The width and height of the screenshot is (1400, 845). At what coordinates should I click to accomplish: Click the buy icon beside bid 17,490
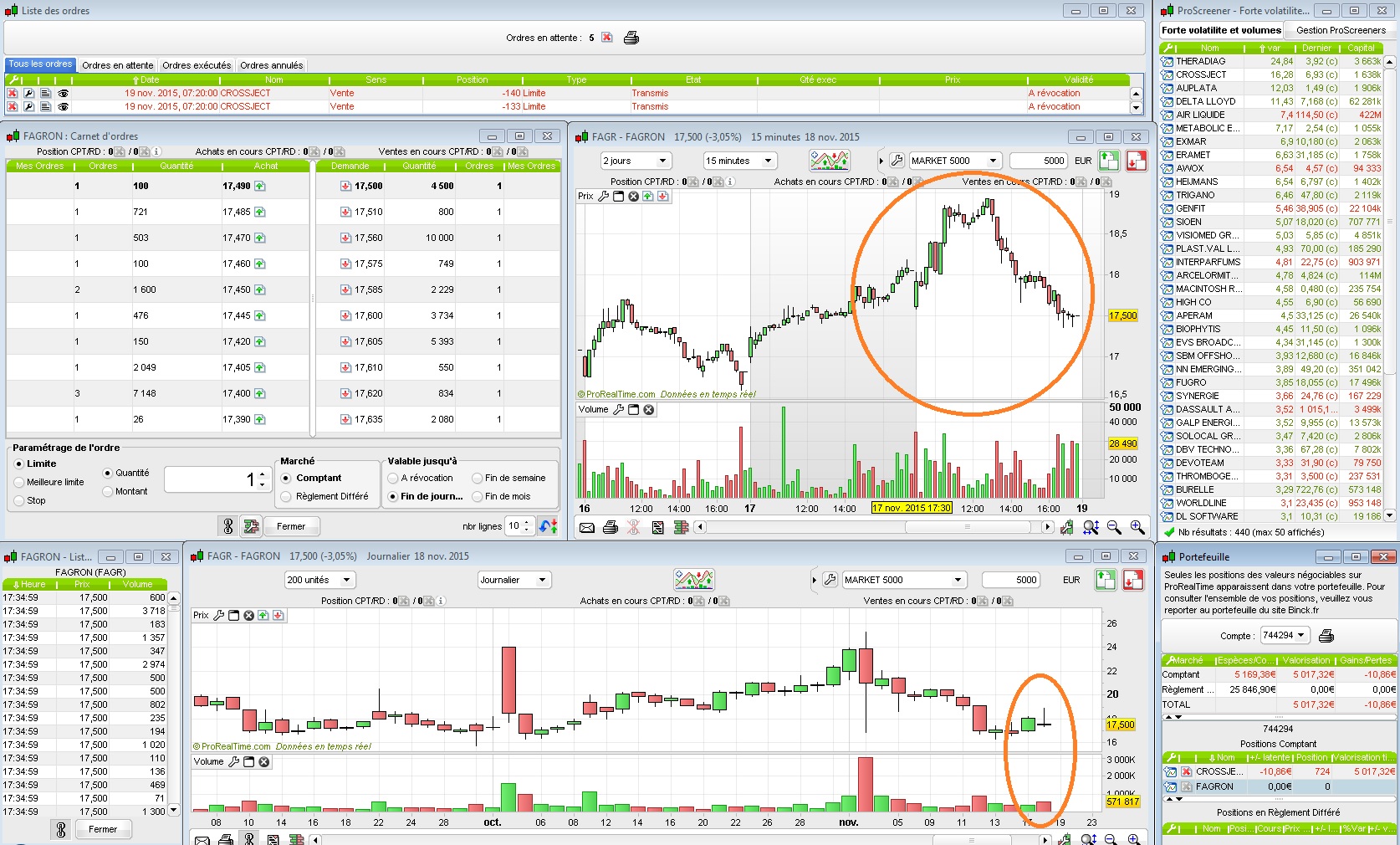(260, 186)
